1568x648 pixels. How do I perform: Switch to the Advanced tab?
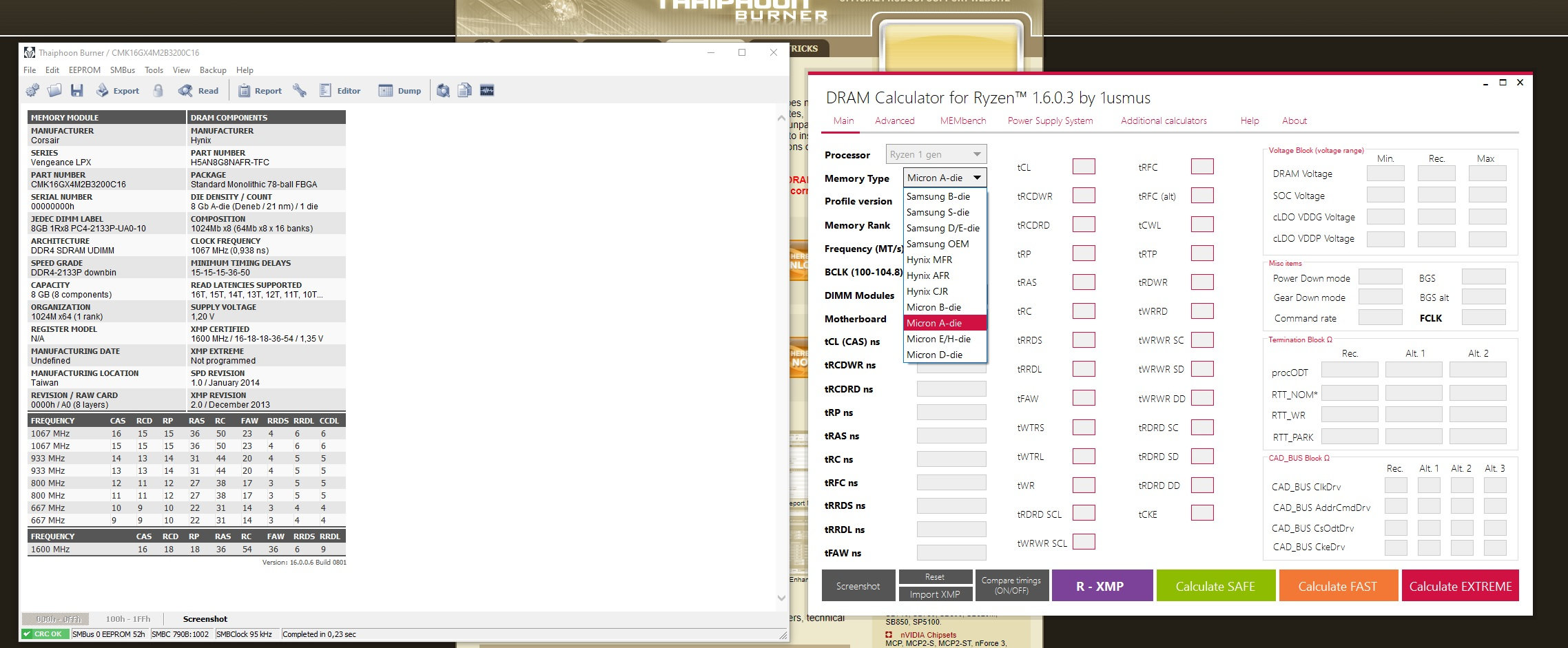click(x=895, y=121)
